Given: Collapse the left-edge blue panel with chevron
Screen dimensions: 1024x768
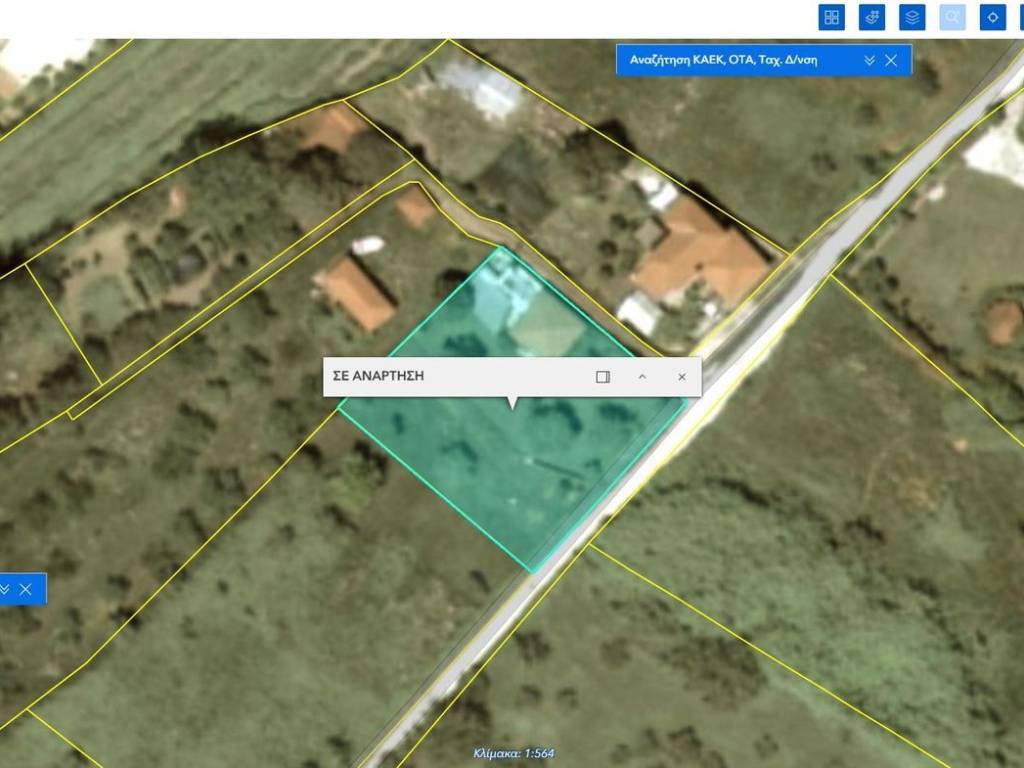Looking at the screenshot, I should pyautogui.click(x=5, y=589).
